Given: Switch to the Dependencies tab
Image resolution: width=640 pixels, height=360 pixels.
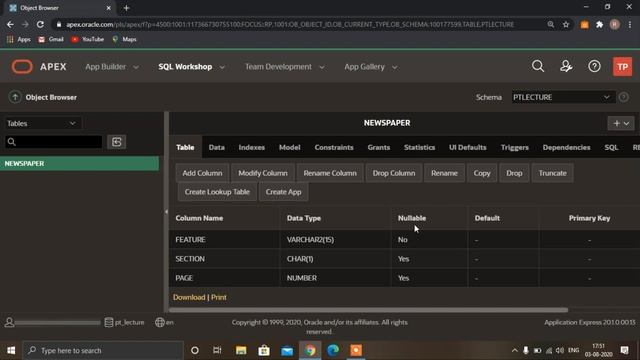Looking at the screenshot, I should tap(566, 147).
